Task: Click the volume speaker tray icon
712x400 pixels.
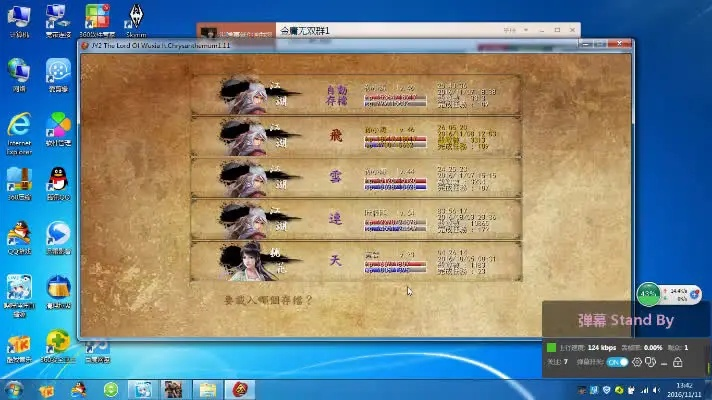Action: 657,388
